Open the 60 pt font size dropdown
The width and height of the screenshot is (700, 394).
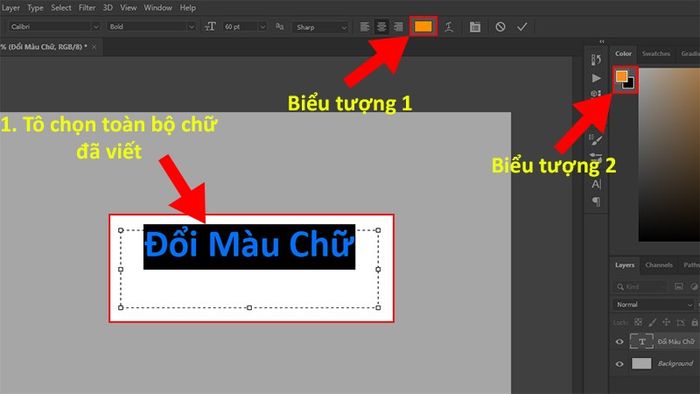[245, 27]
